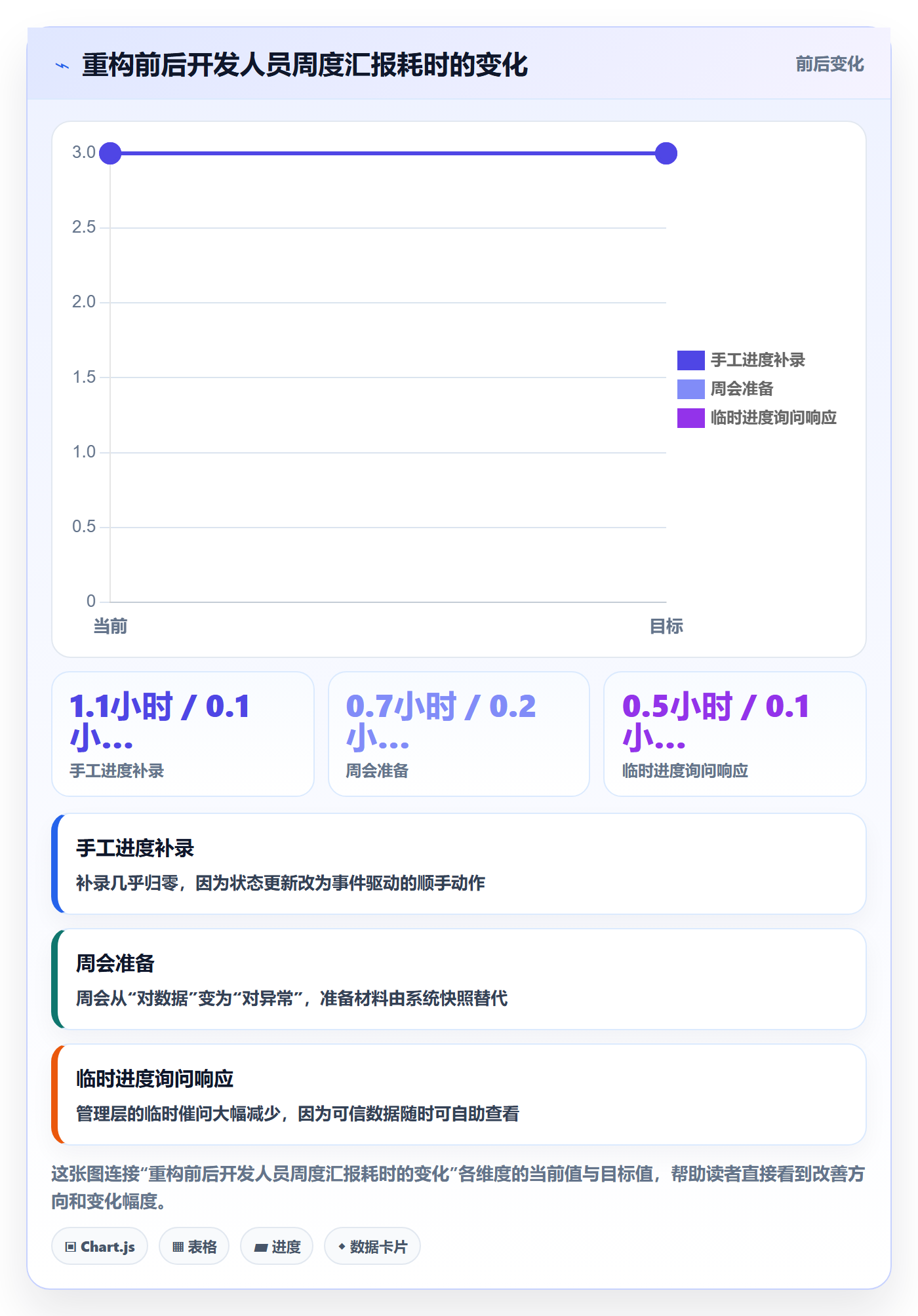Click the 手工进度补录 legend label

pos(757,360)
